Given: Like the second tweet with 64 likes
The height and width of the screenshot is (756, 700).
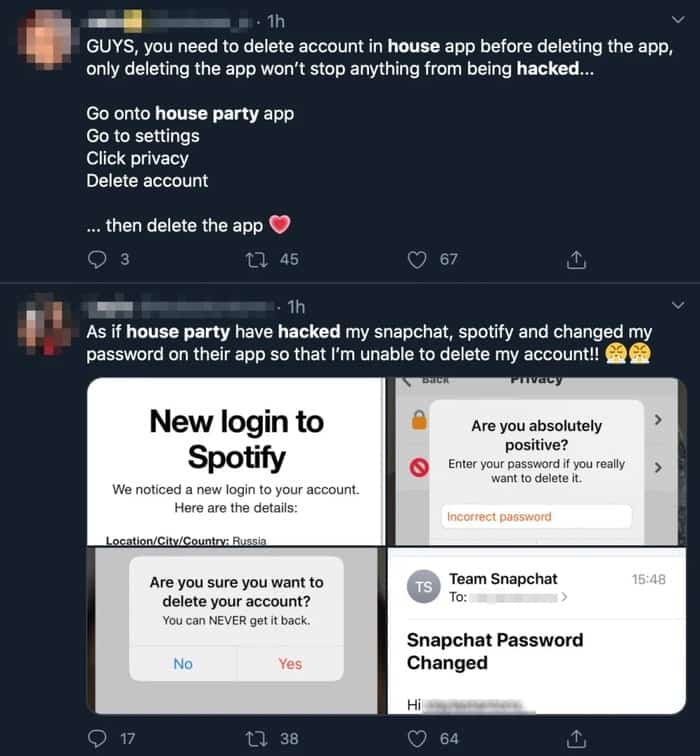Looking at the screenshot, I should [x=417, y=738].
